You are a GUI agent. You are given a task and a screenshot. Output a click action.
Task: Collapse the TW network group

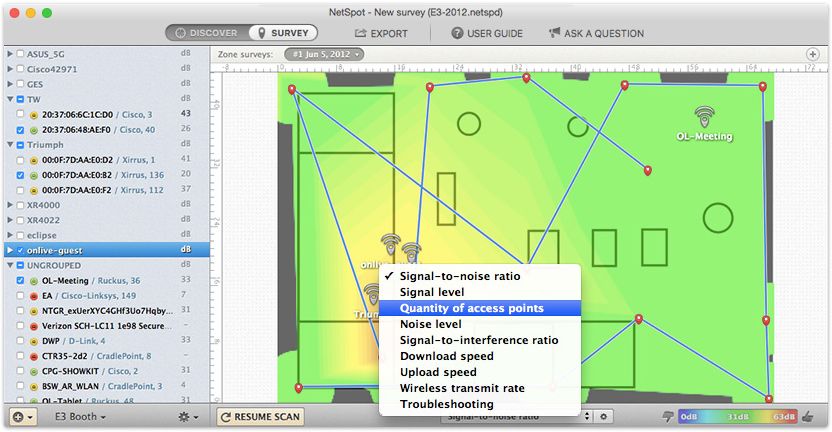(x=10, y=99)
